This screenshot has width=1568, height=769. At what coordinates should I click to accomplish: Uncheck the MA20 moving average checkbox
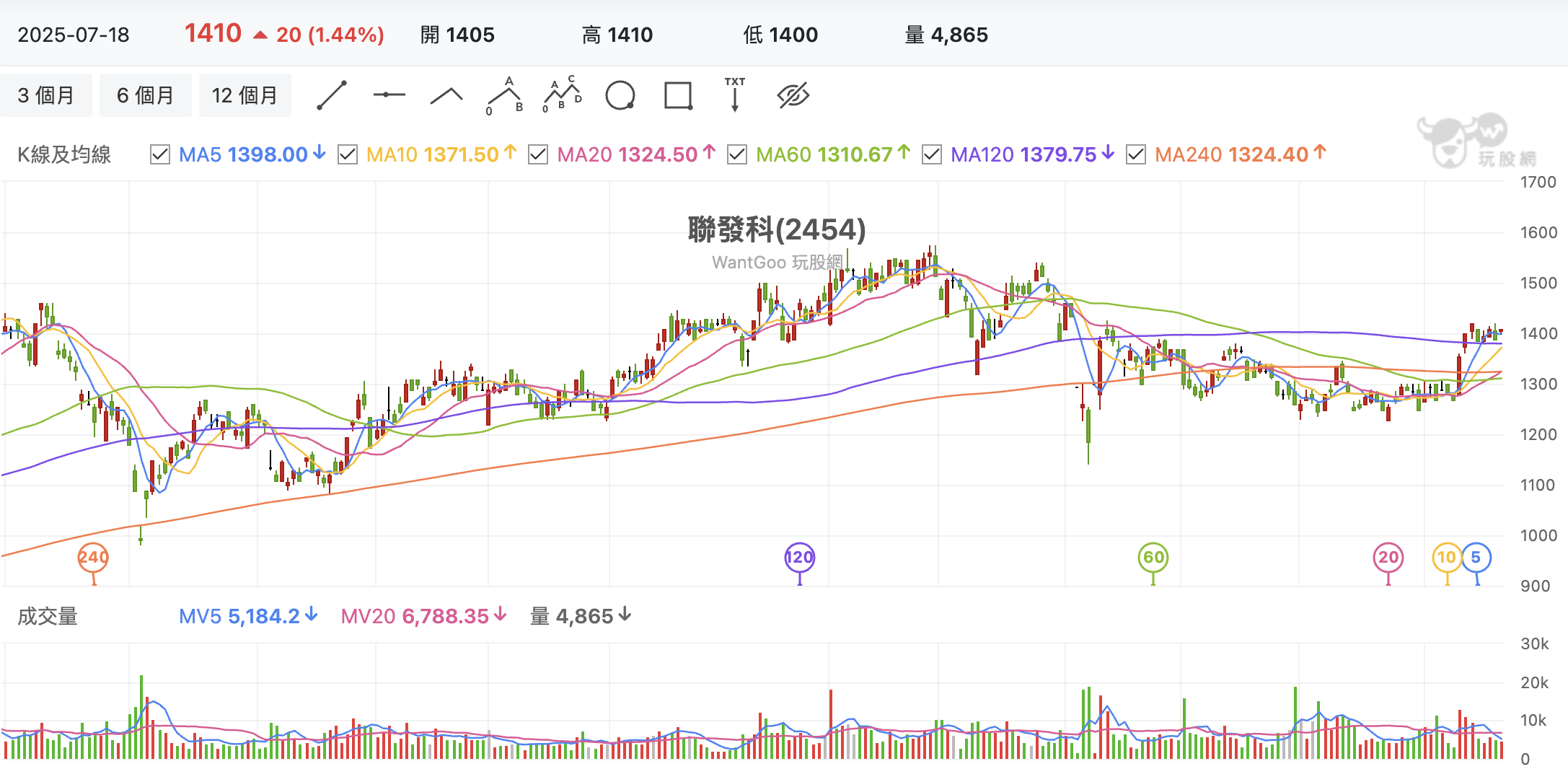[538, 154]
